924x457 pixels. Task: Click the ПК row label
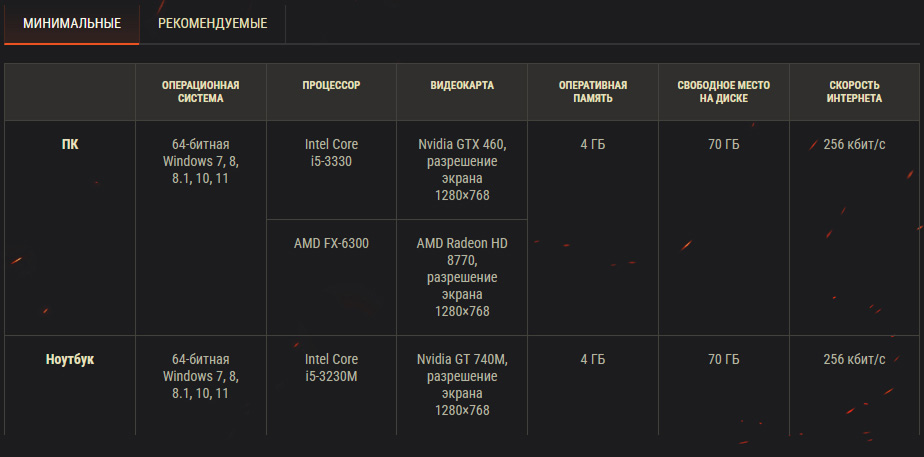[x=70, y=144]
